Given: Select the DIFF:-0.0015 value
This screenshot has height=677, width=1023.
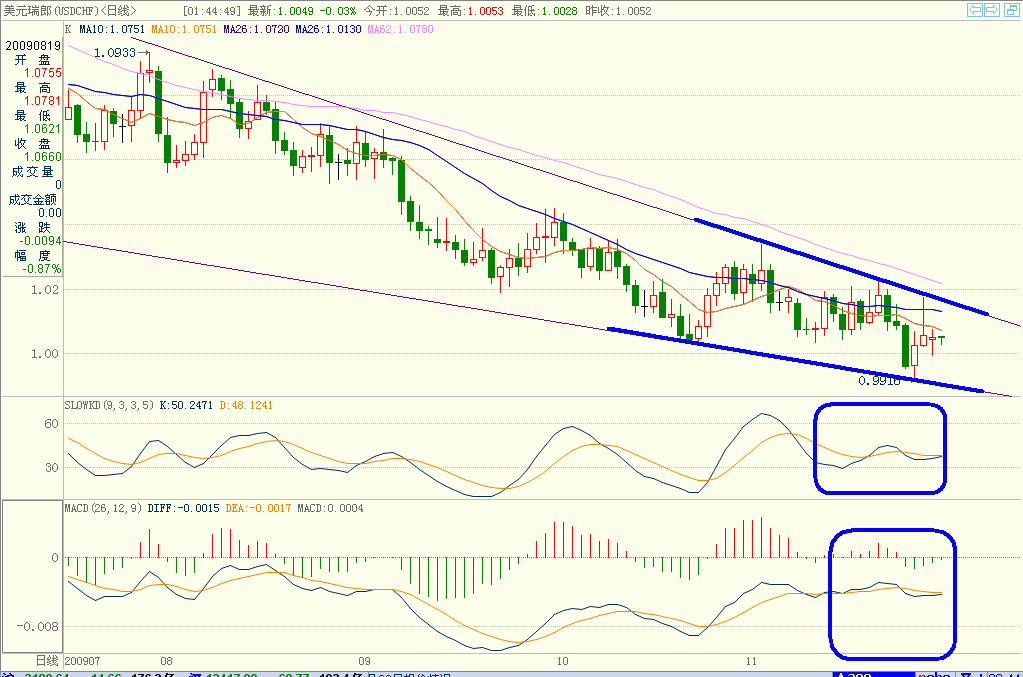Looking at the screenshot, I should tap(183, 509).
